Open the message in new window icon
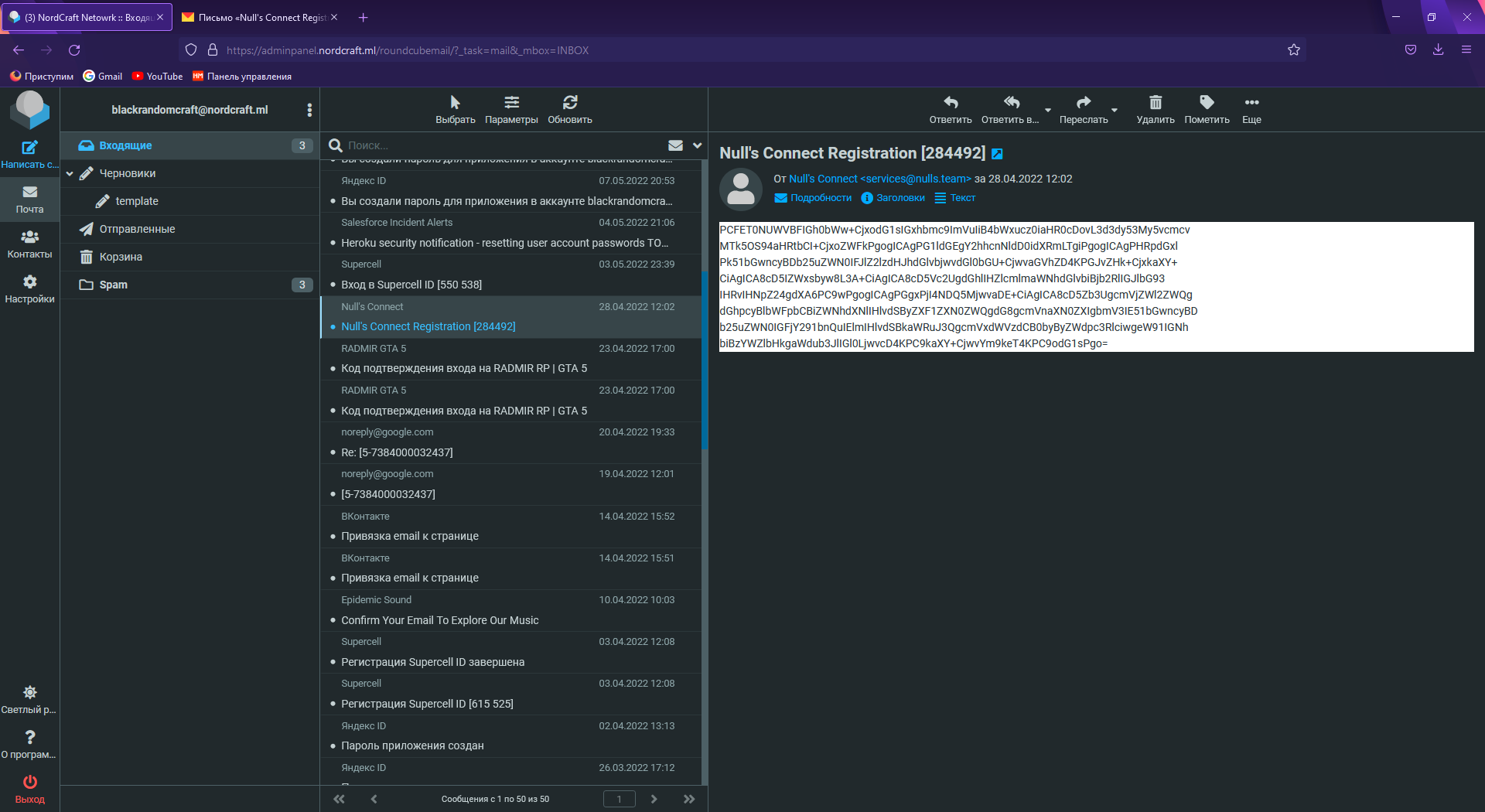 pos(997,153)
